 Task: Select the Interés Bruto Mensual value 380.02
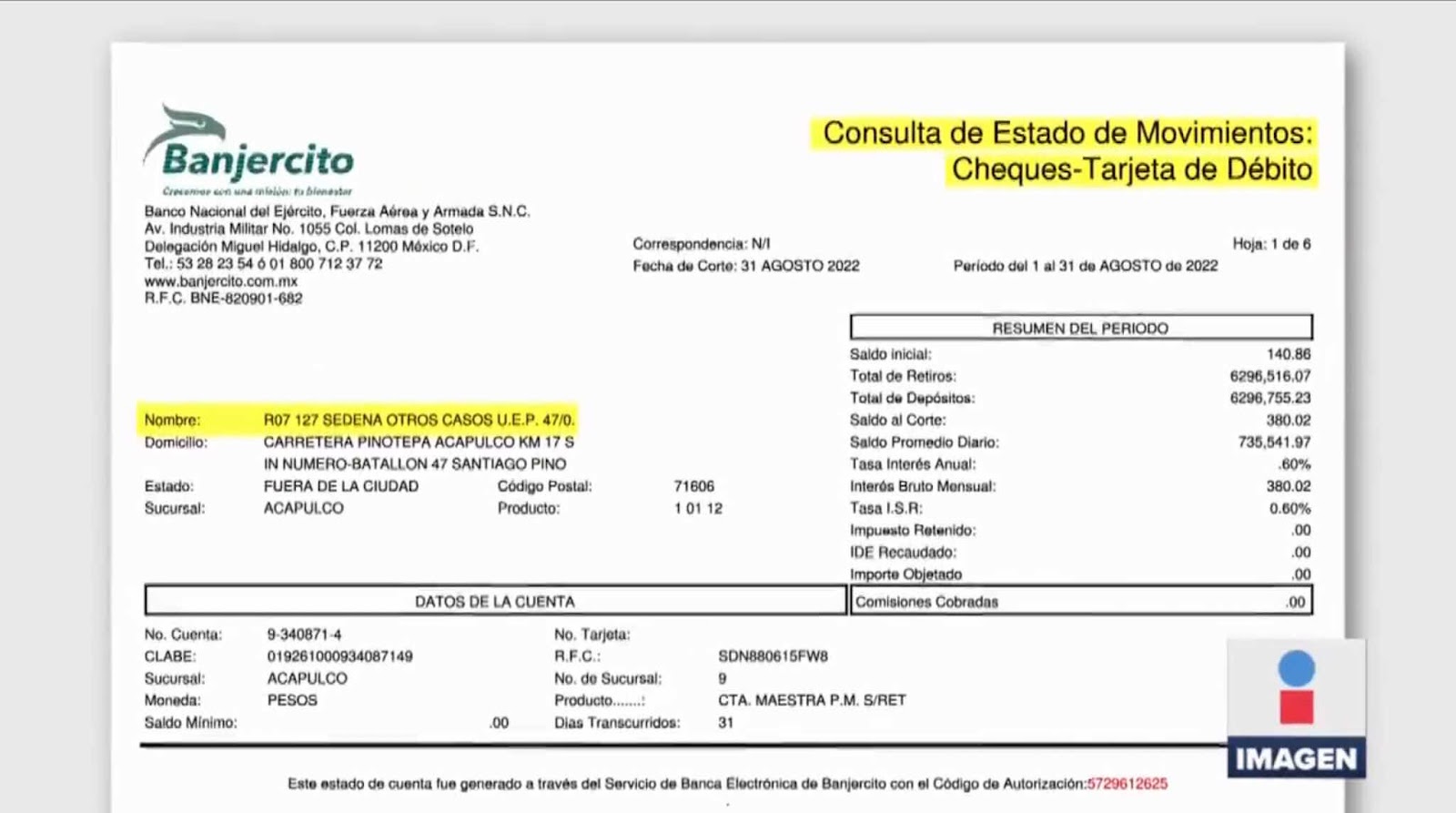pyautogui.click(x=1289, y=486)
